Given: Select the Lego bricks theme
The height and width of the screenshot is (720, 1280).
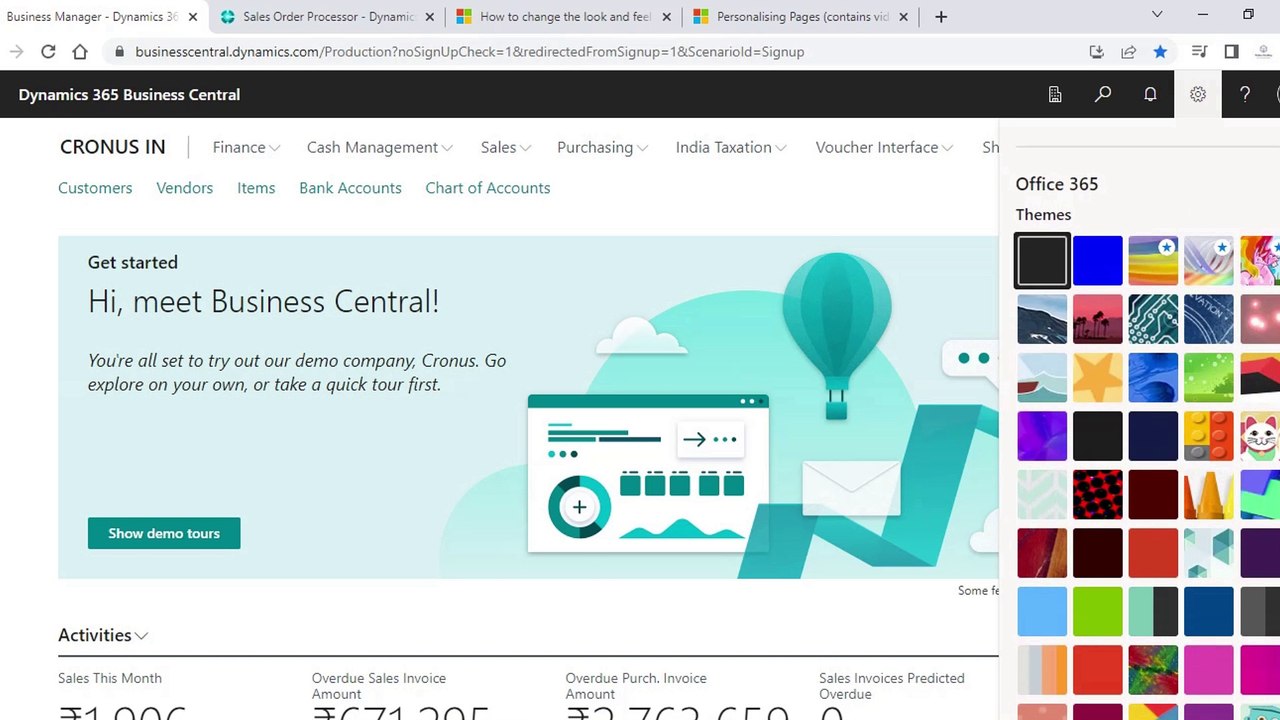Looking at the screenshot, I should pyautogui.click(x=1209, y=436).
